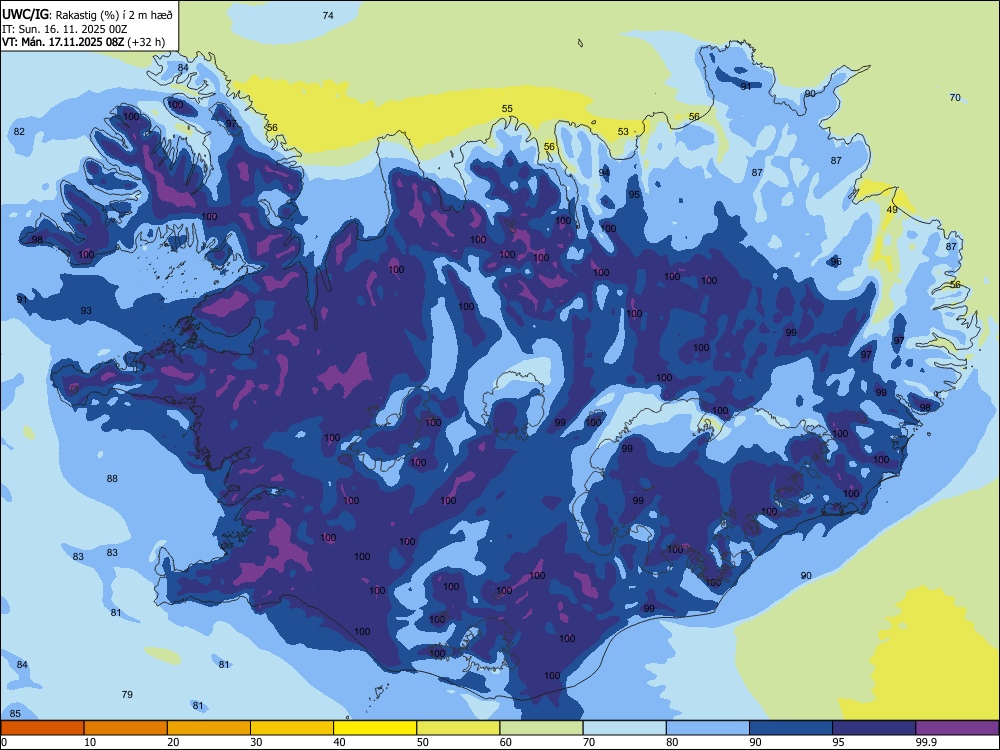Click the map humidity value "49"

point(892,209)
